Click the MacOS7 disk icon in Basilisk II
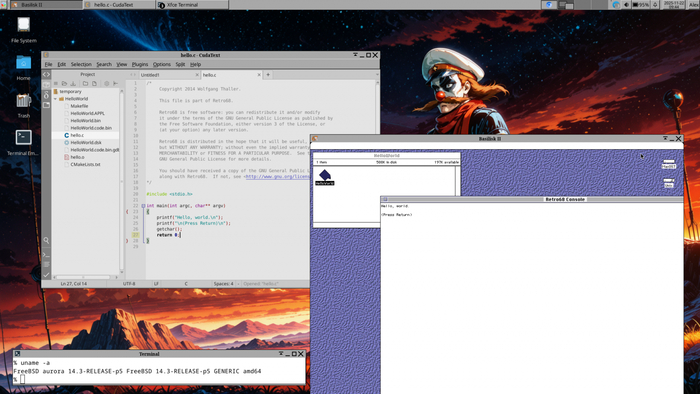This screenshot has height=394, width=700. coord(669,163)
